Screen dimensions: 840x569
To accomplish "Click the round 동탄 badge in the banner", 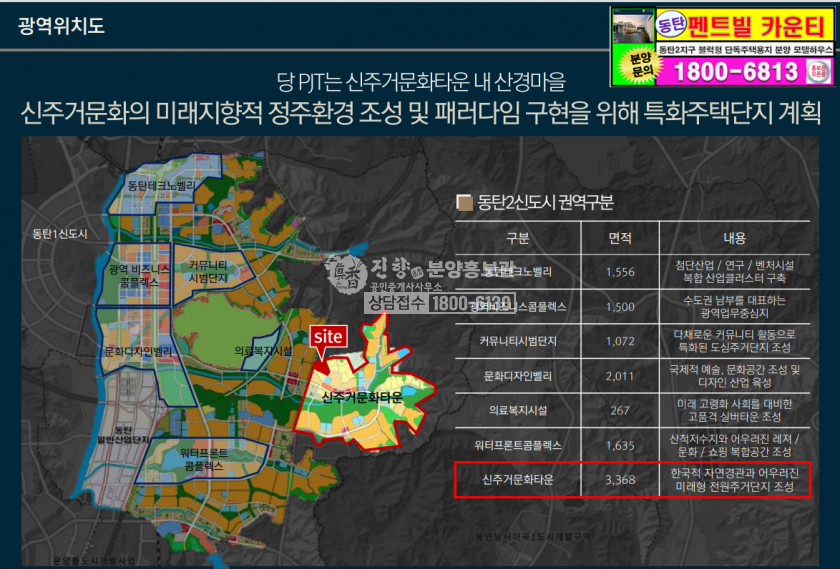I will click(x=671, y=21).
